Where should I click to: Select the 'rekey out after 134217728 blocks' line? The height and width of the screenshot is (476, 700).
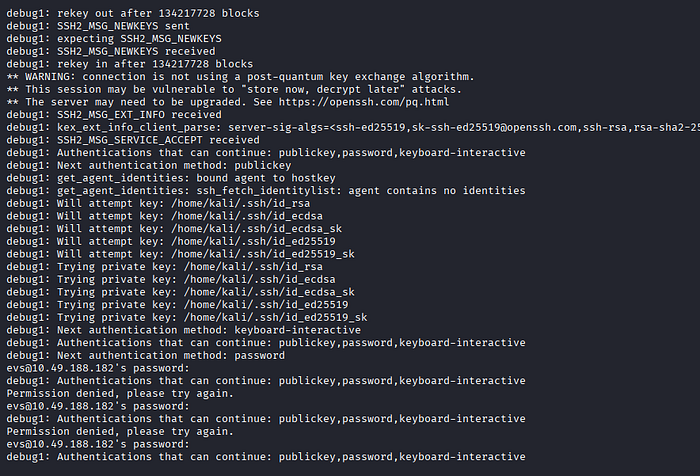(x=133, y=13)
